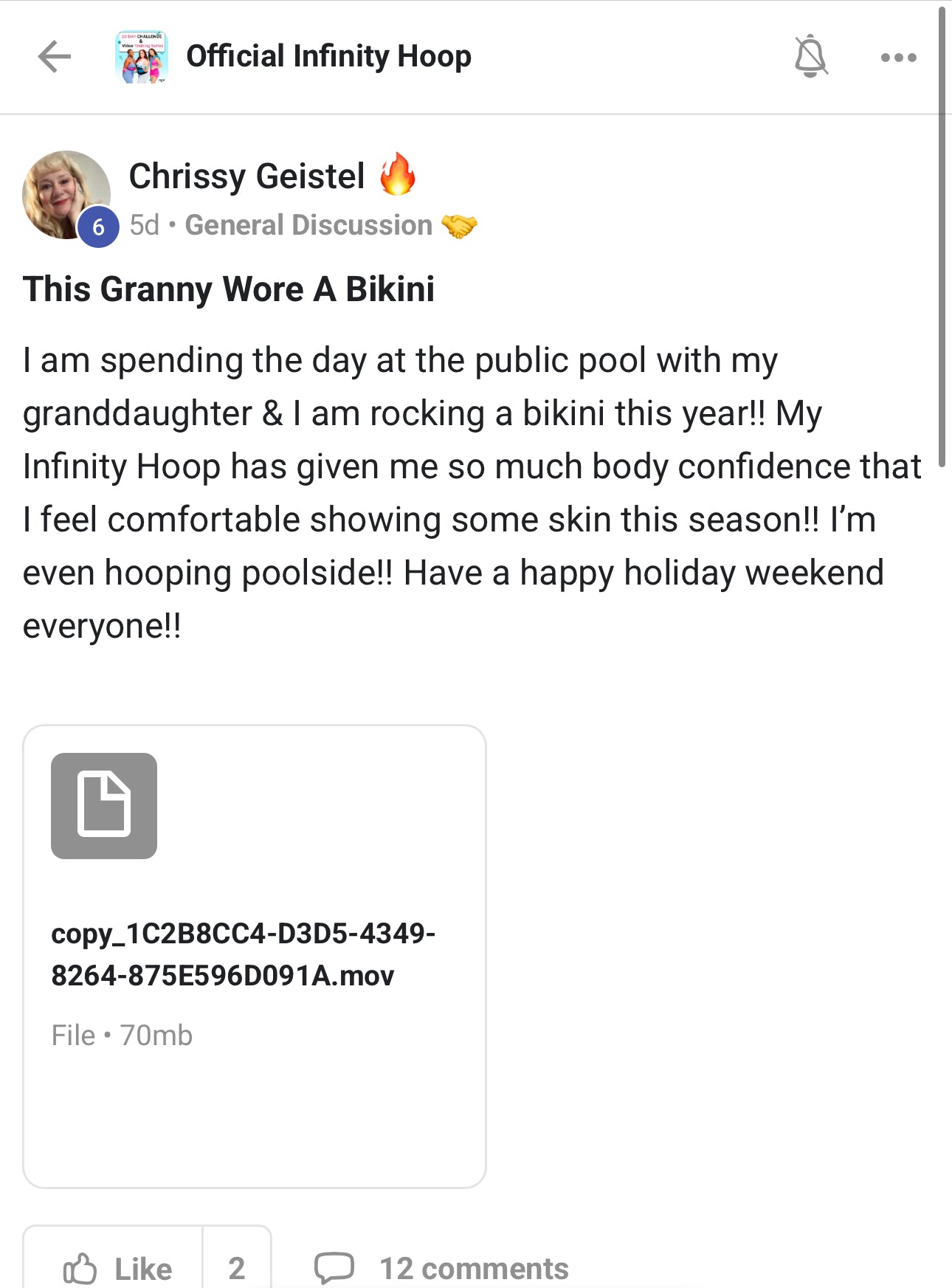This screenshot has height=1288, width=952.
Task: Click the level 6 badge on avatar
Action: tap(98, 227)
